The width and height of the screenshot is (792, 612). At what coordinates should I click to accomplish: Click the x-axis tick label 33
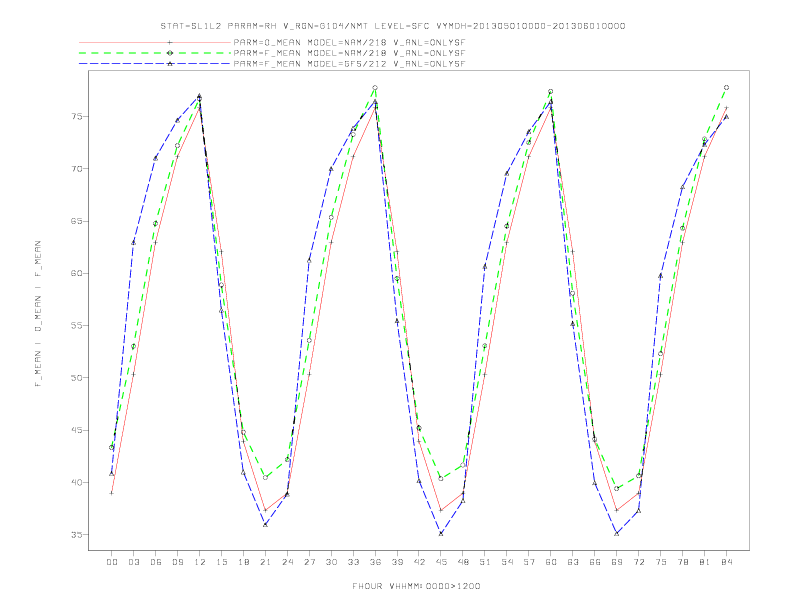click(x=353, y=562)
